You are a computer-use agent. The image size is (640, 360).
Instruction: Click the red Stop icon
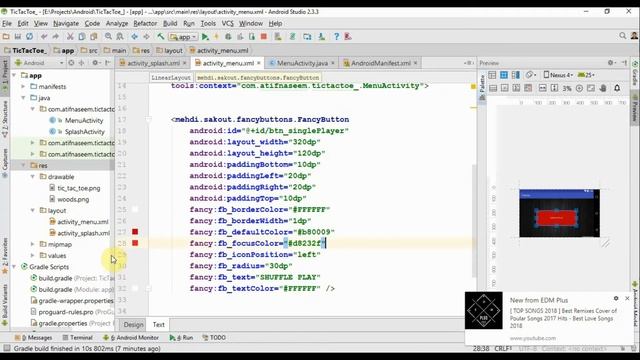pyautogui.click(x=264, y=37)
